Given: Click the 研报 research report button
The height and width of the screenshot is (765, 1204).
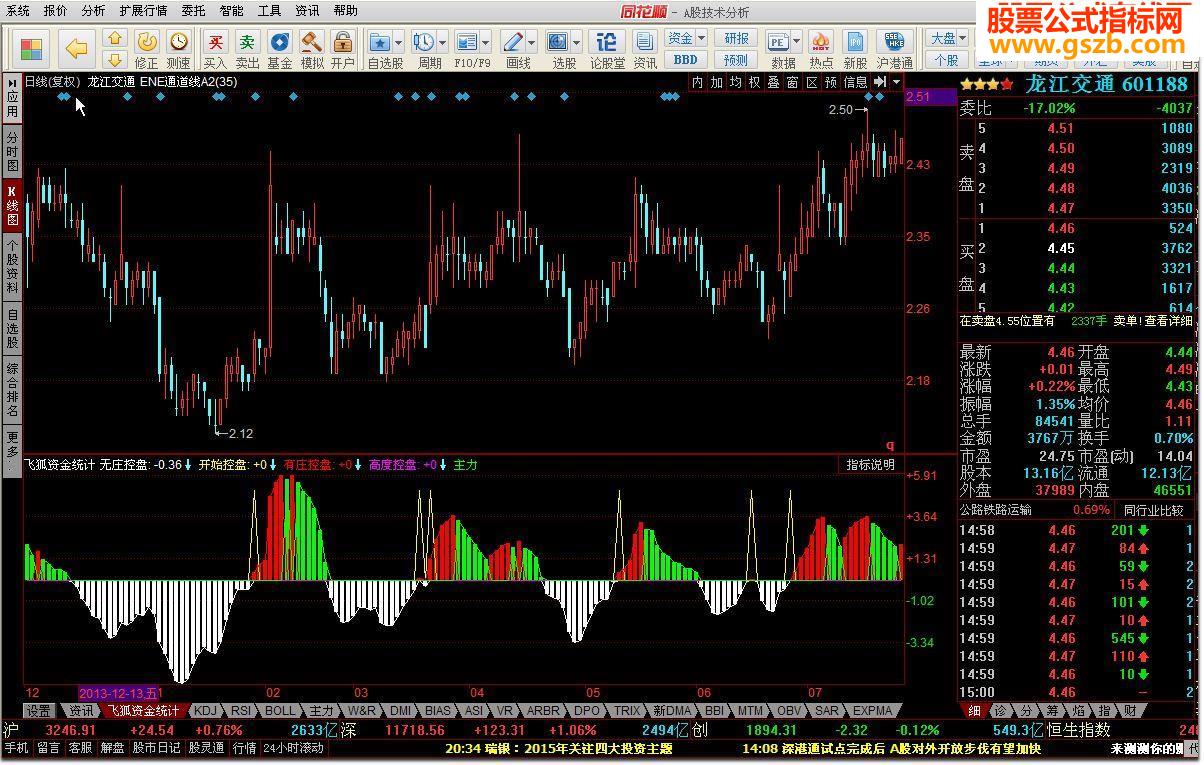Looking at the screenshot, I should (736, 38).
